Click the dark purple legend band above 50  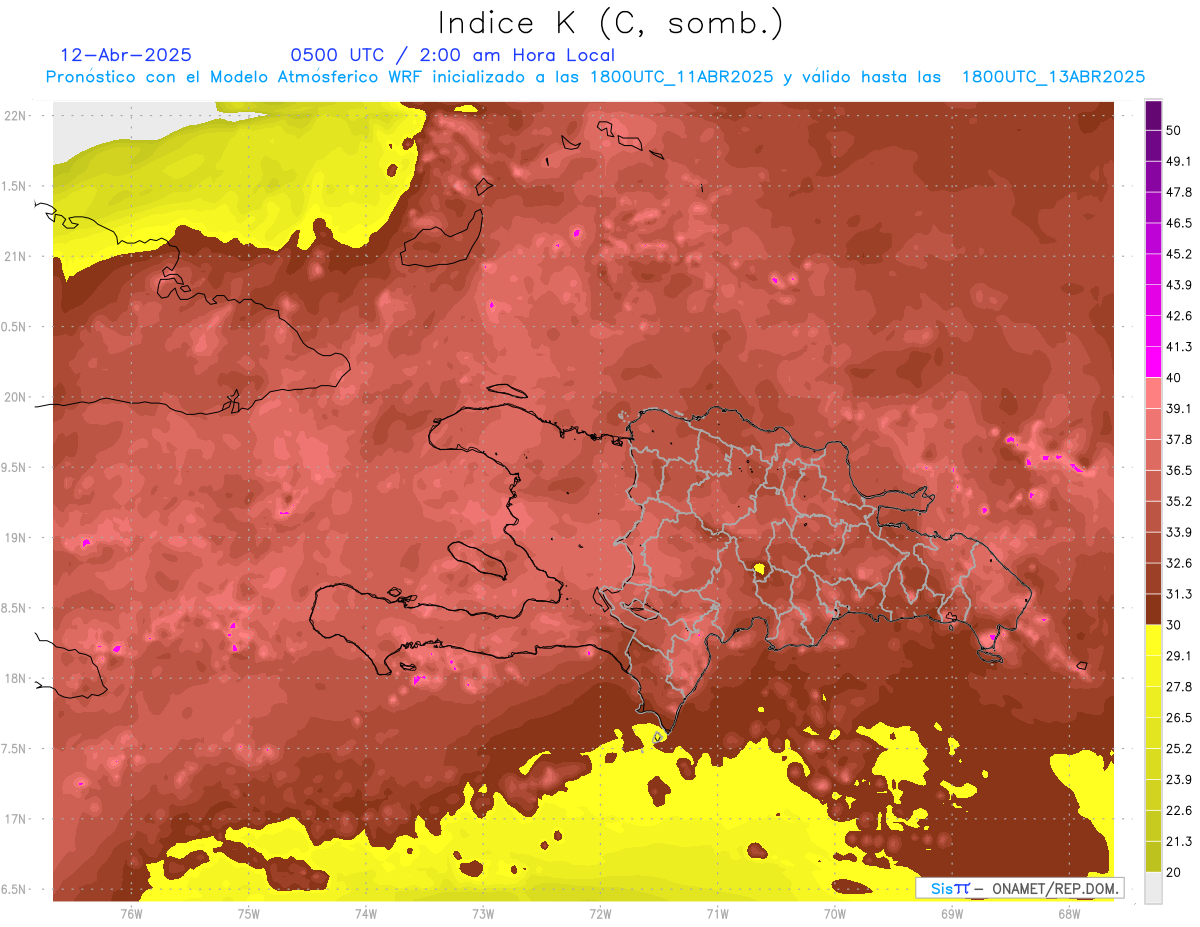click(1153, 113)
